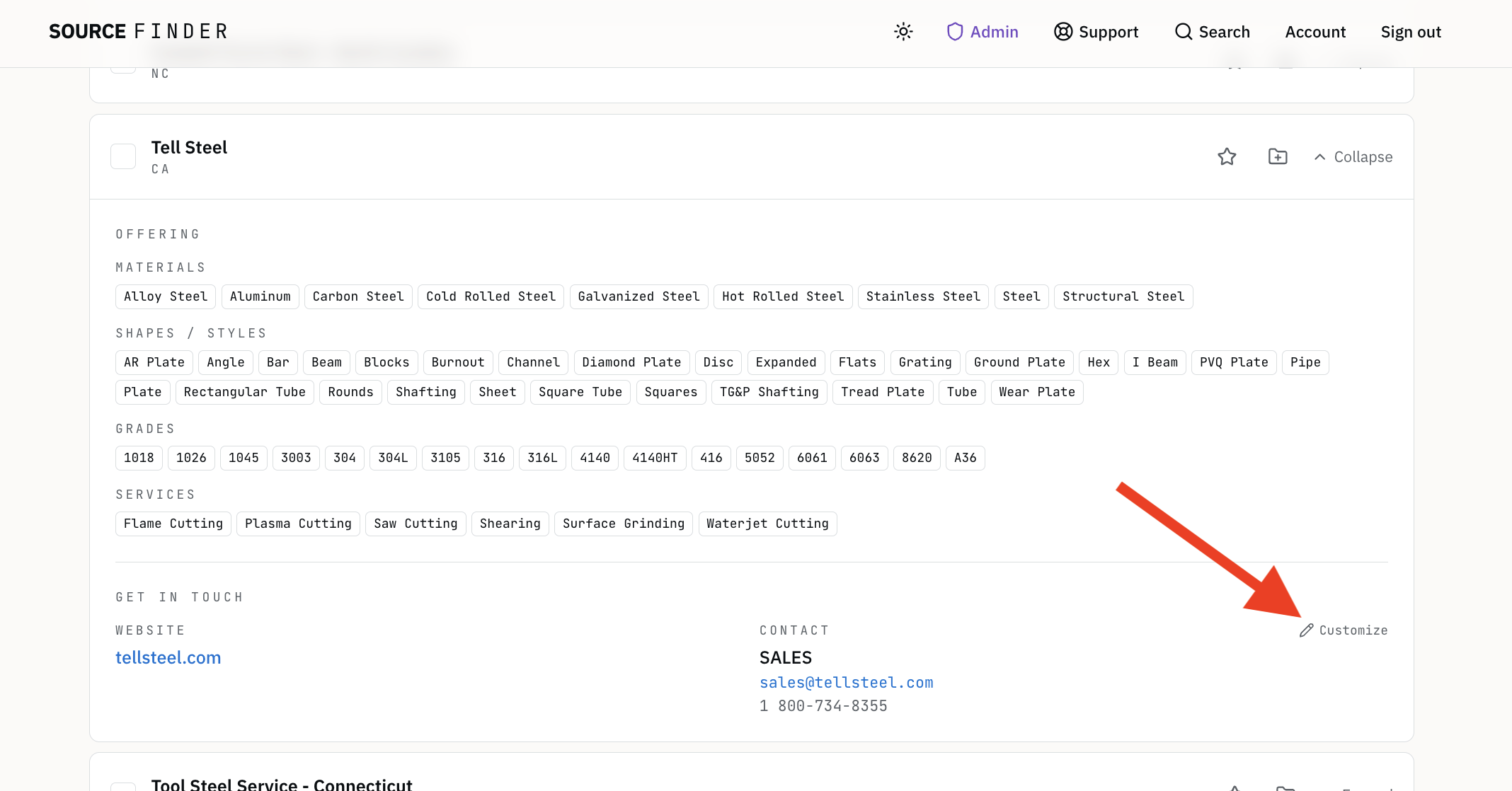This screenshot has width=1512, height=791.
Task: Click the PVQ Plate tag
Action: (x=1234, y=362)
